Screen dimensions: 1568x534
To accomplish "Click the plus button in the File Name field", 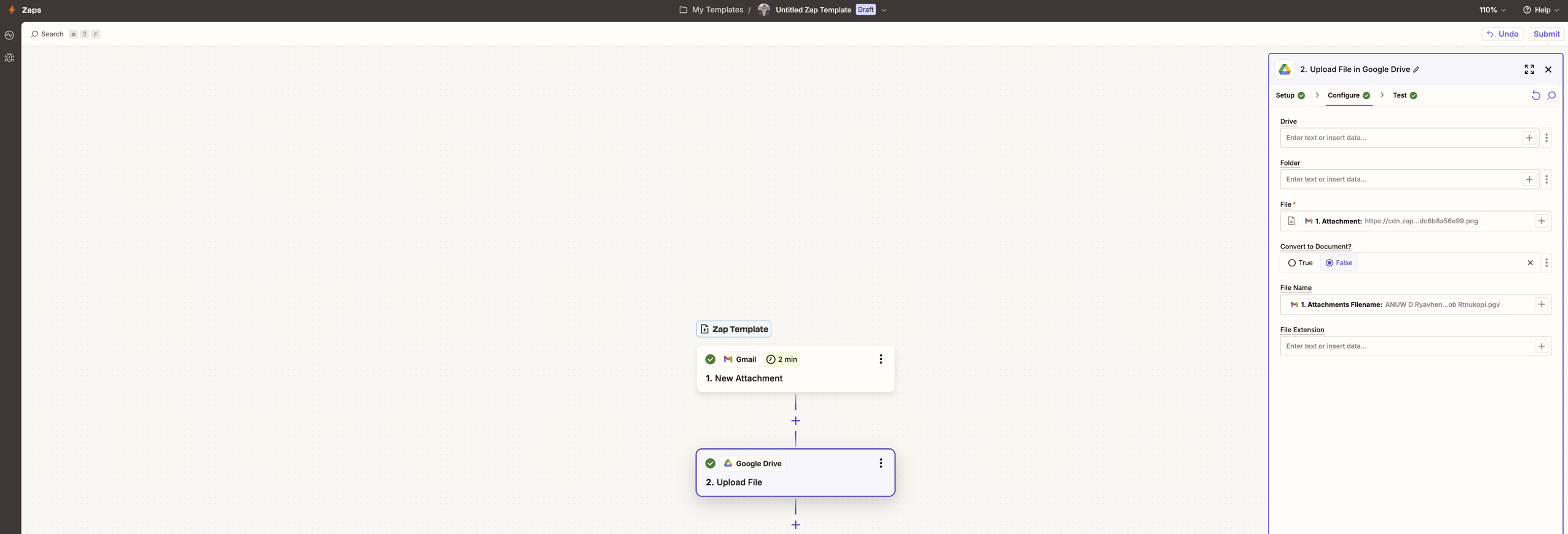I will point(1541,305).
